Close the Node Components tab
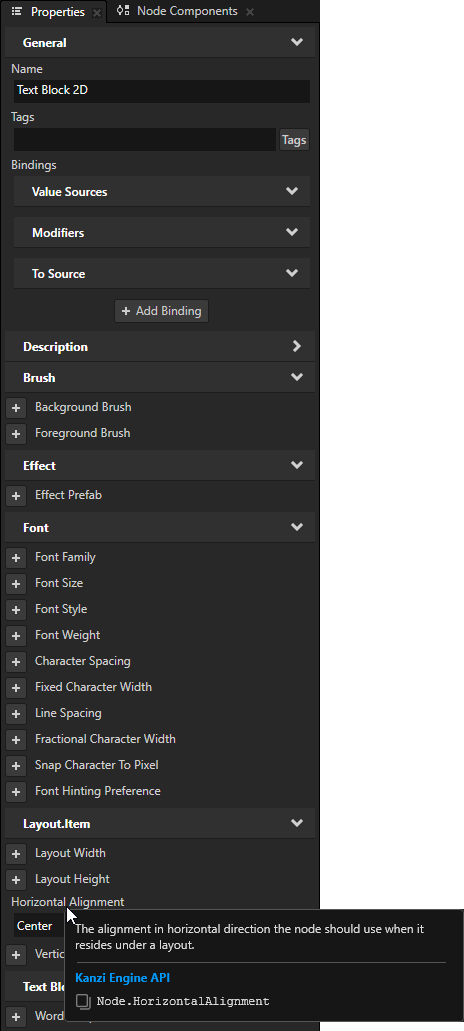 pos(250,12)
